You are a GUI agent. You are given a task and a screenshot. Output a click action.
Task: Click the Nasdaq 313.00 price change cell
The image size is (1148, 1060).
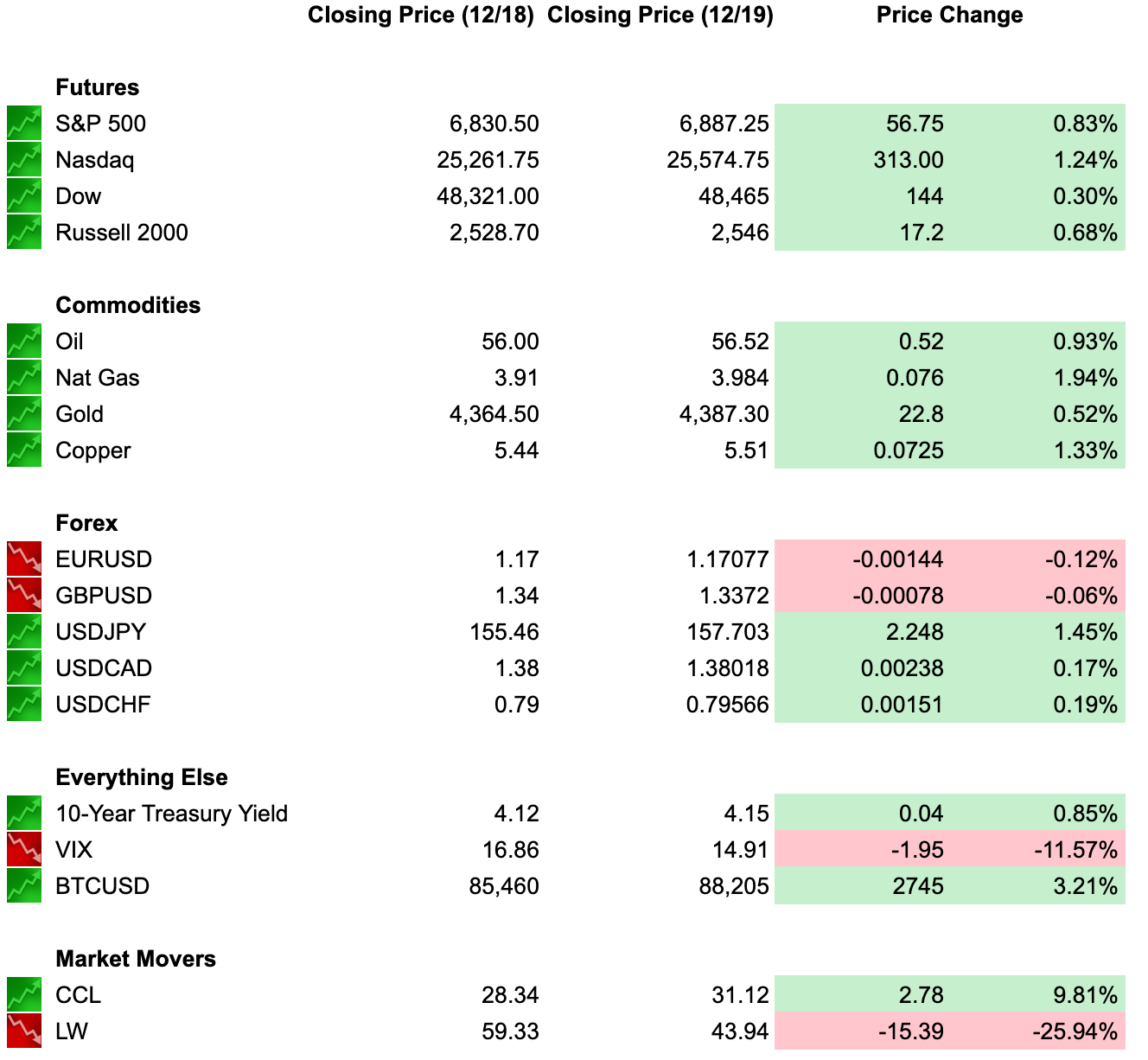click(x=862, y=160)
